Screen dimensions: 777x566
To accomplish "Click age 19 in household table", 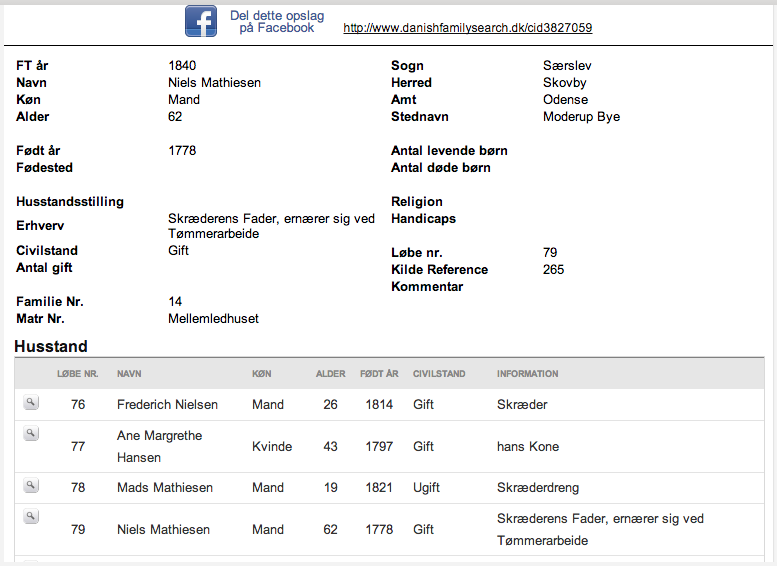I will pos(331,487).
